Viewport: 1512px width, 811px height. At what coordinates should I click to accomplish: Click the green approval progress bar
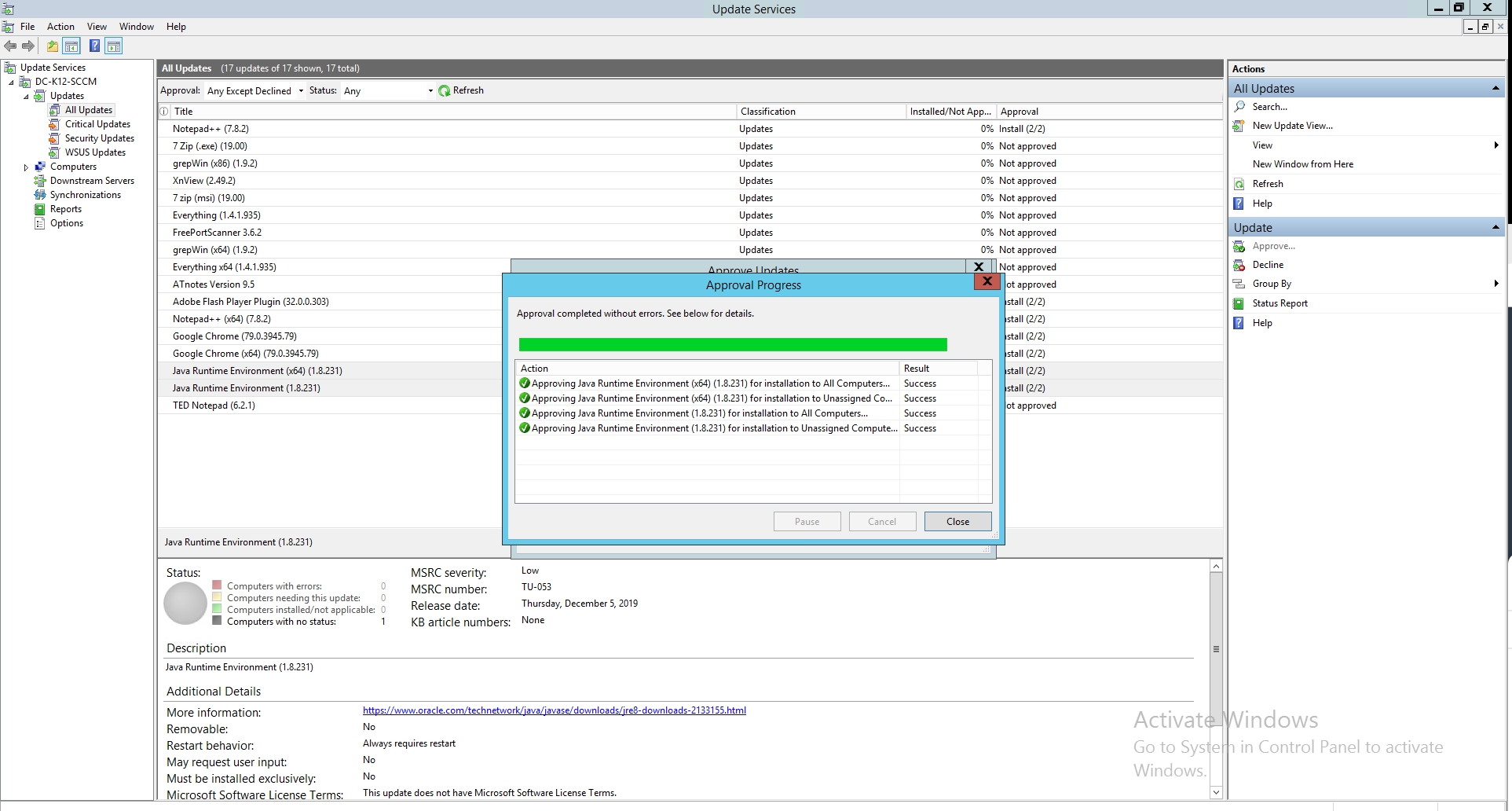[732, 344]
